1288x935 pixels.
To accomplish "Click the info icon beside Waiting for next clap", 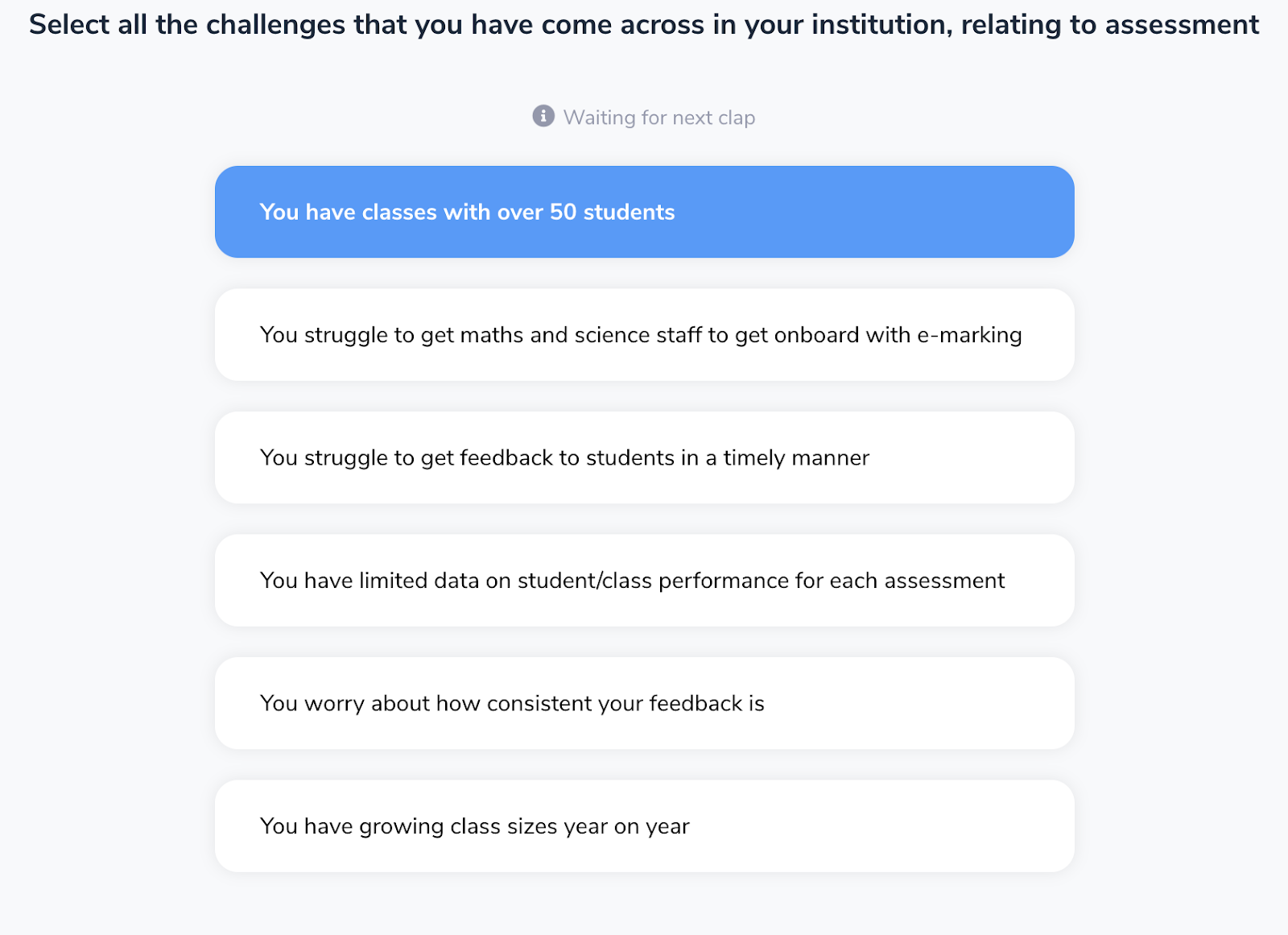I will click(543, 116).
